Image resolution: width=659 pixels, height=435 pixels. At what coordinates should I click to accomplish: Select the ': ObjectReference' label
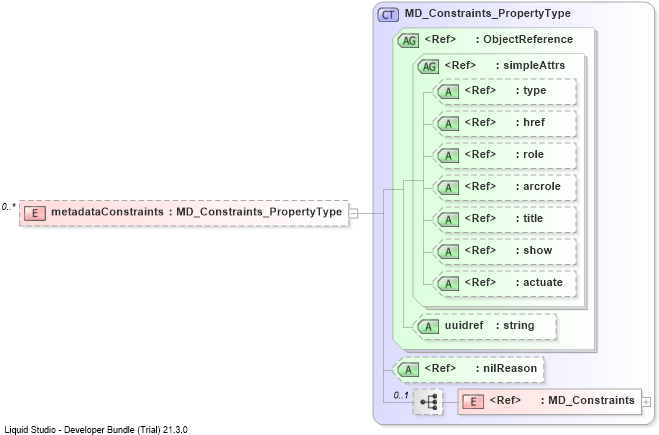pos(524,40)
